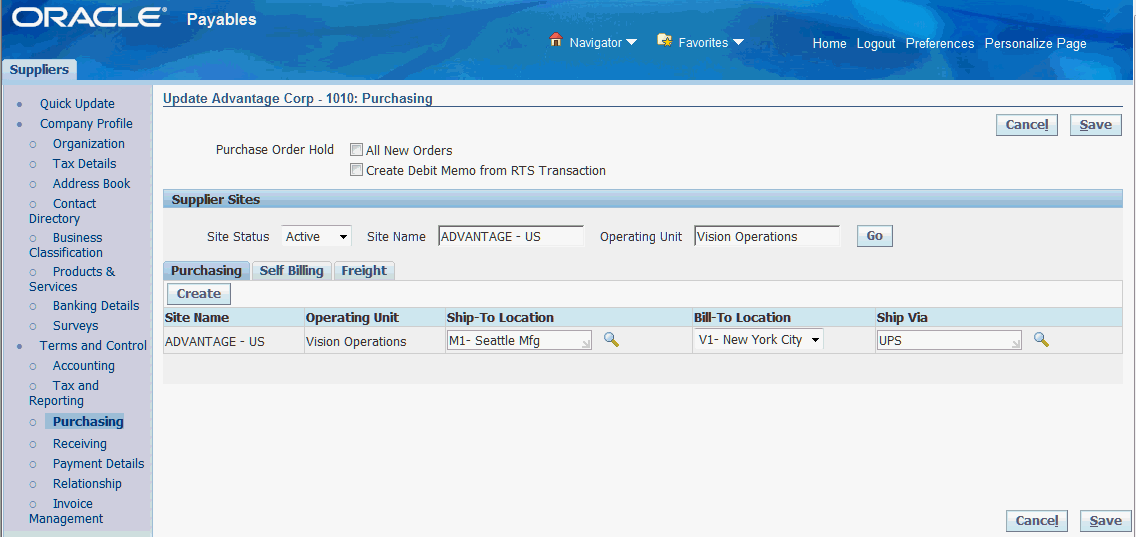Open the Tax Details sidebar link

(x=84, y=164)
